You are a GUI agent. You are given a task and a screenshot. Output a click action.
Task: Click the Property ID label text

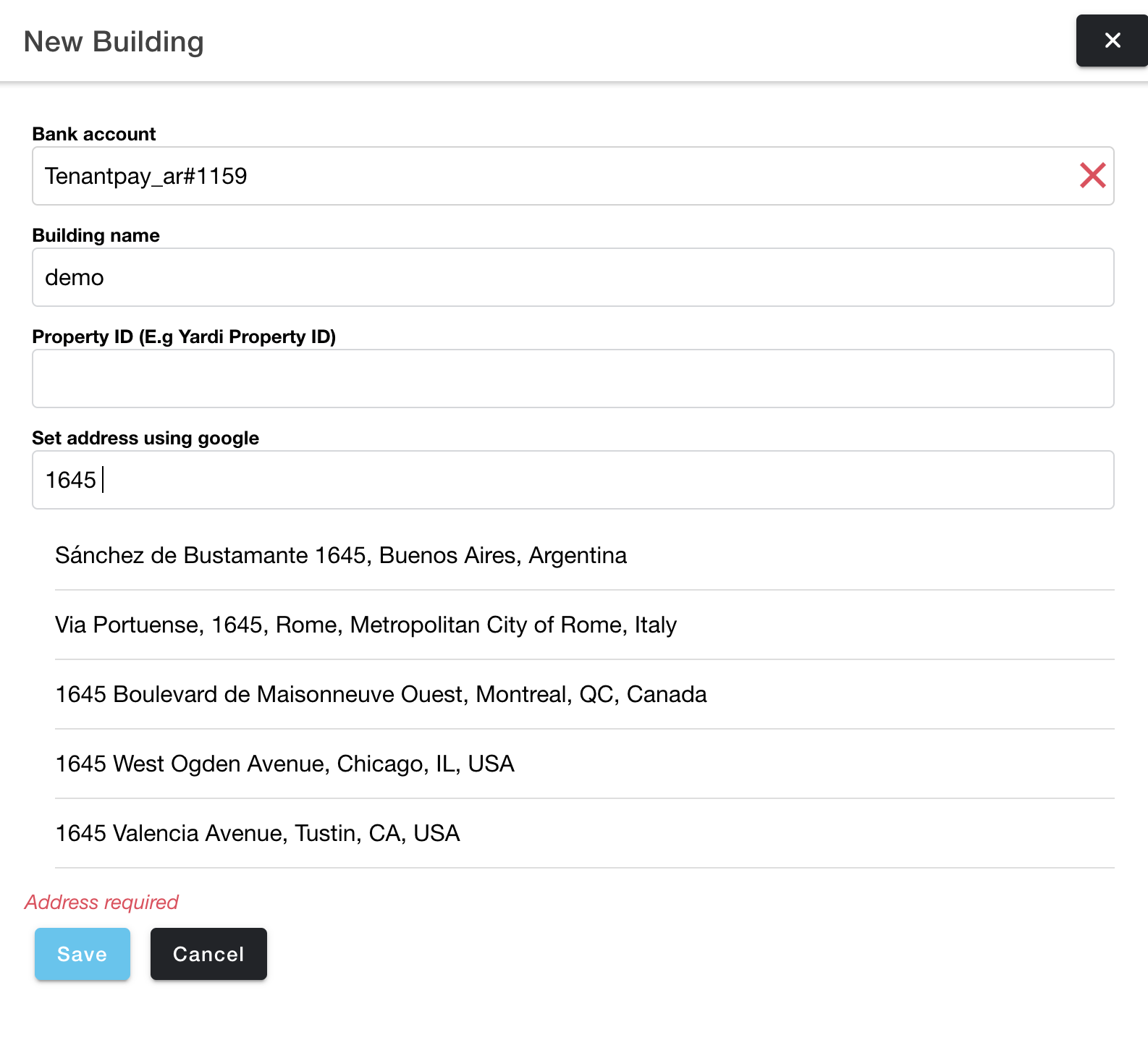pos(184,337)
